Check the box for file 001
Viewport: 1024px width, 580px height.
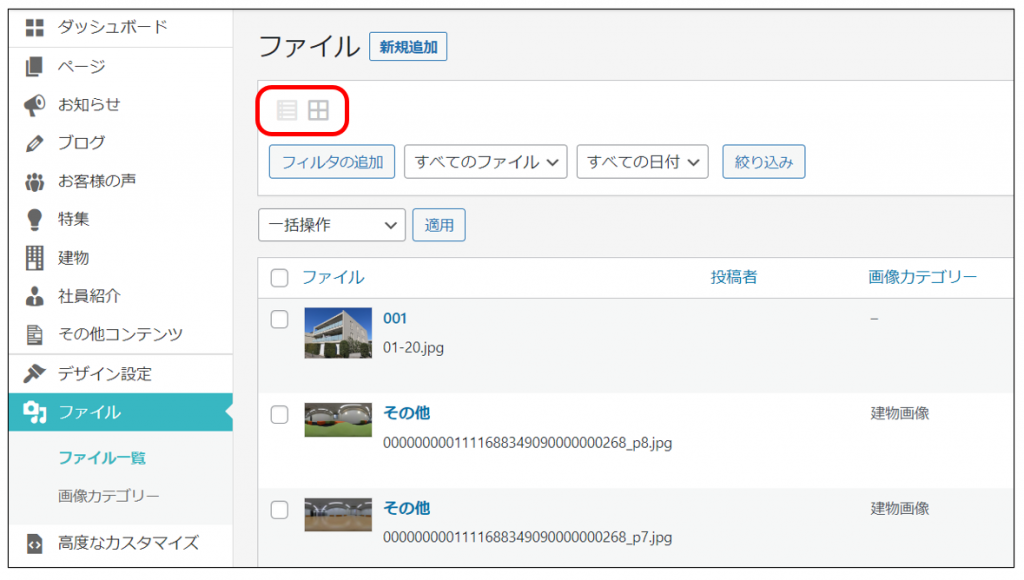coord(280,319)
